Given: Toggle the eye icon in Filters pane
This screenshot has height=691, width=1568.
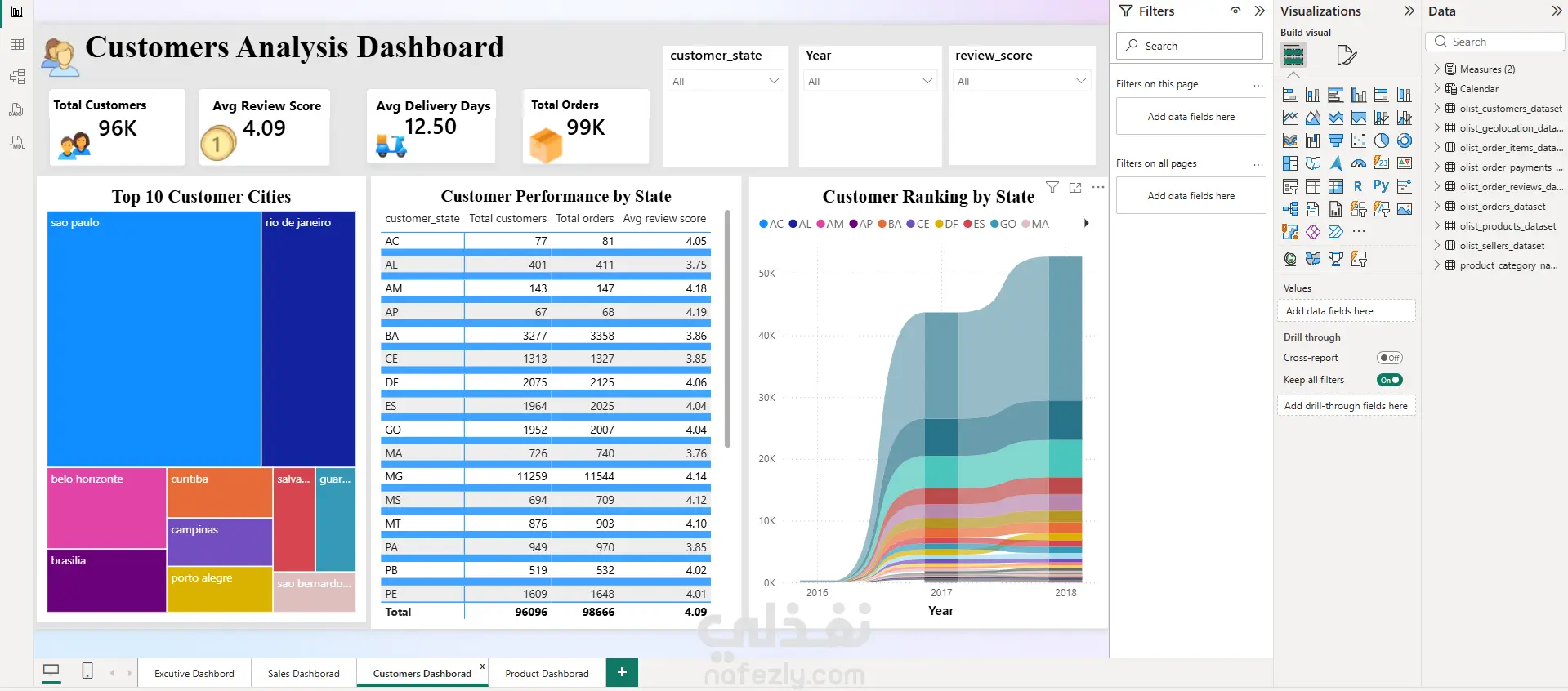Looking at the screenshot, I should (1235, 11).
